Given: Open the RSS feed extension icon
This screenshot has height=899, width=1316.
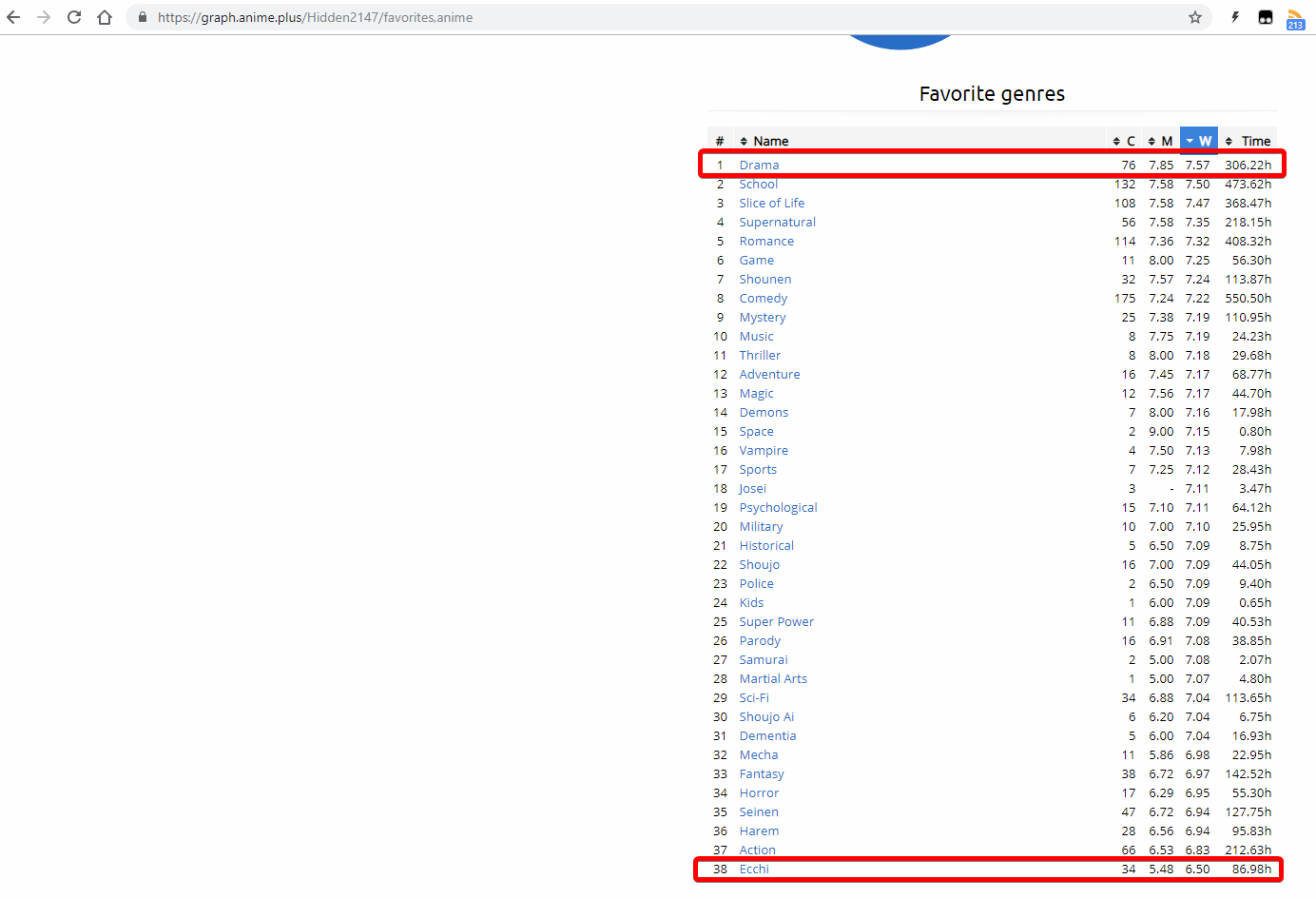Looking at the screenshot, I should coord(1295,18).
